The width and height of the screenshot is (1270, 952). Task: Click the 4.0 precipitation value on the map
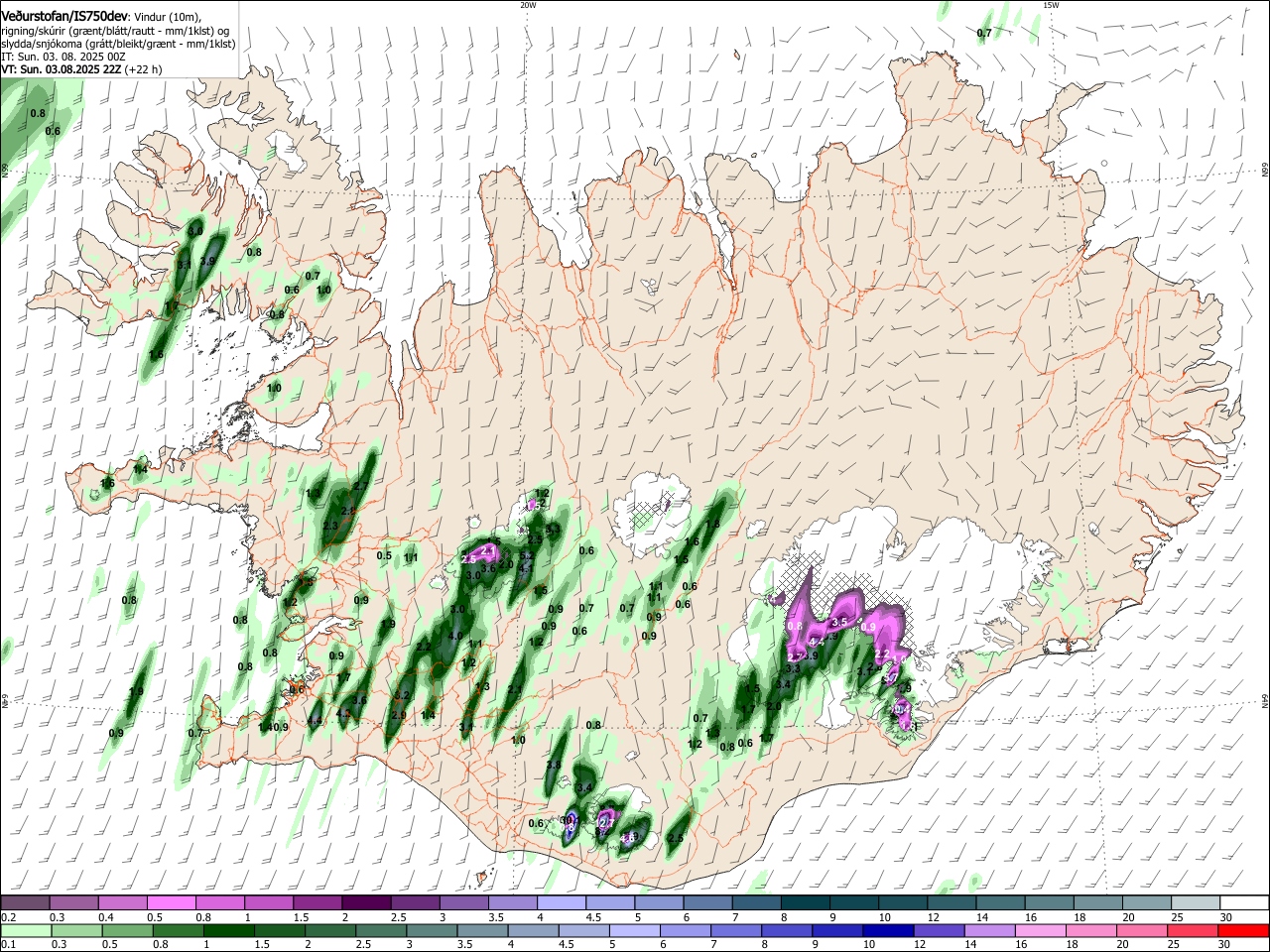click(x=455, y=636)
